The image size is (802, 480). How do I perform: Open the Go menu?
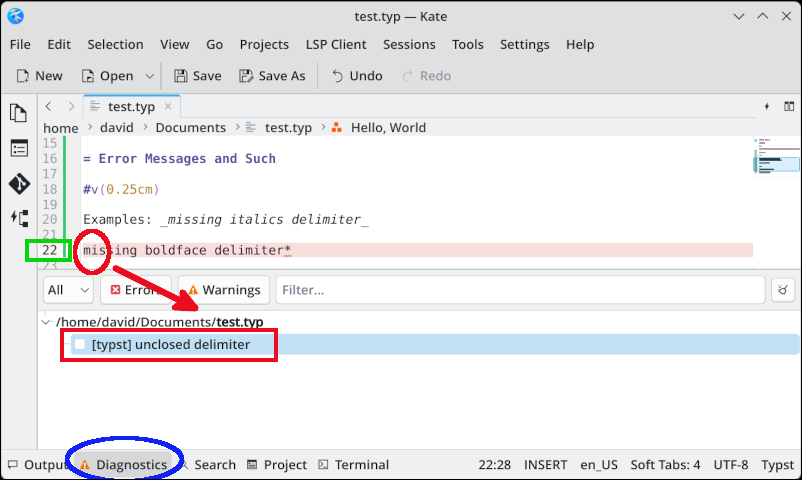click(214, 45)
